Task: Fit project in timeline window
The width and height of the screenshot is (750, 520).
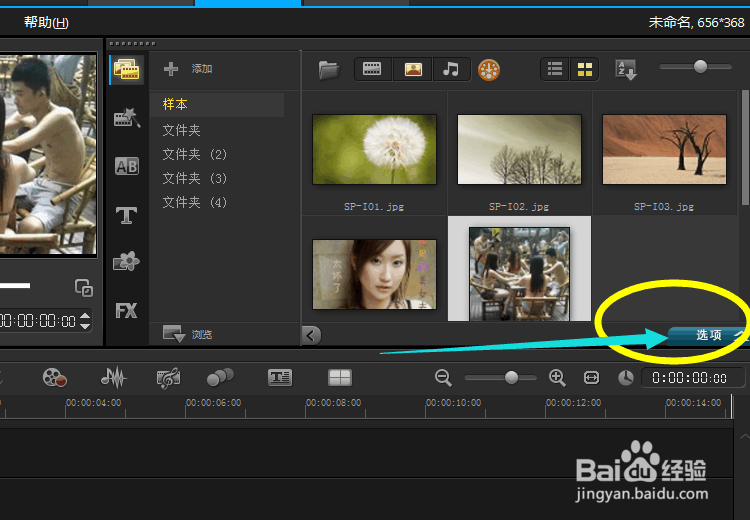Action: [592, 377]
